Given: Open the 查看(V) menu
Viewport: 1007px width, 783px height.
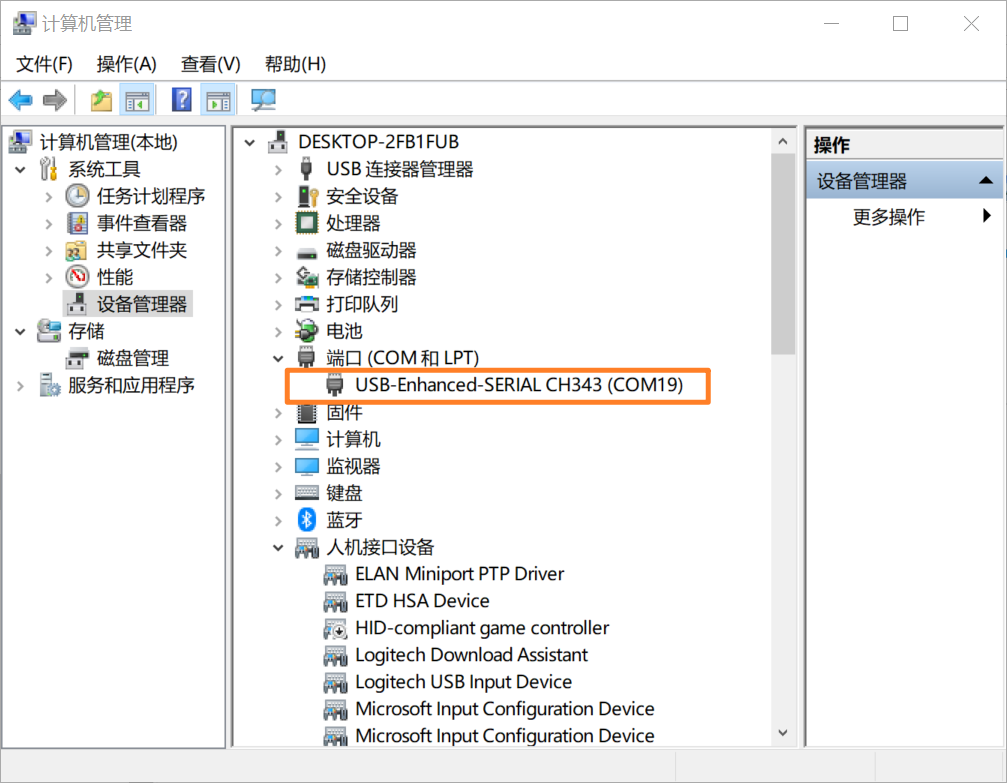Looking at the screenshot, I should [x=209, y=63].
